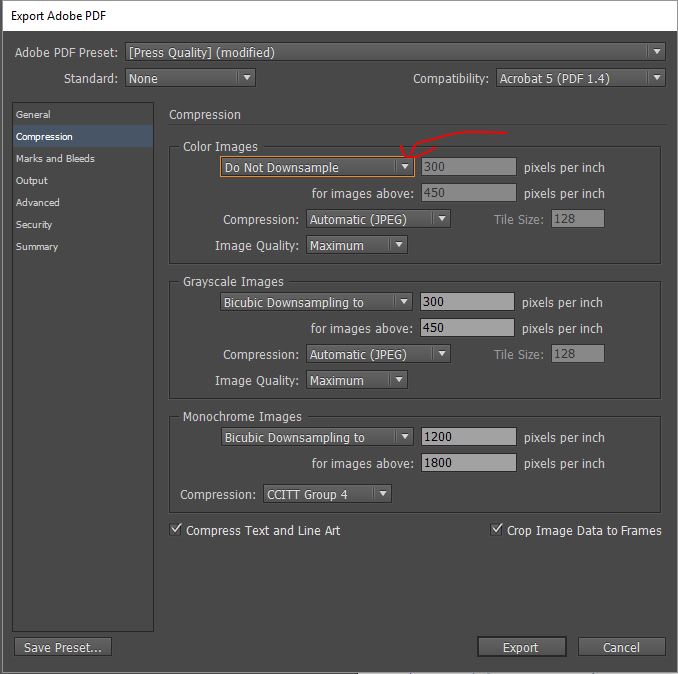
Task: Click the Save Preset button
Action: 63,647
